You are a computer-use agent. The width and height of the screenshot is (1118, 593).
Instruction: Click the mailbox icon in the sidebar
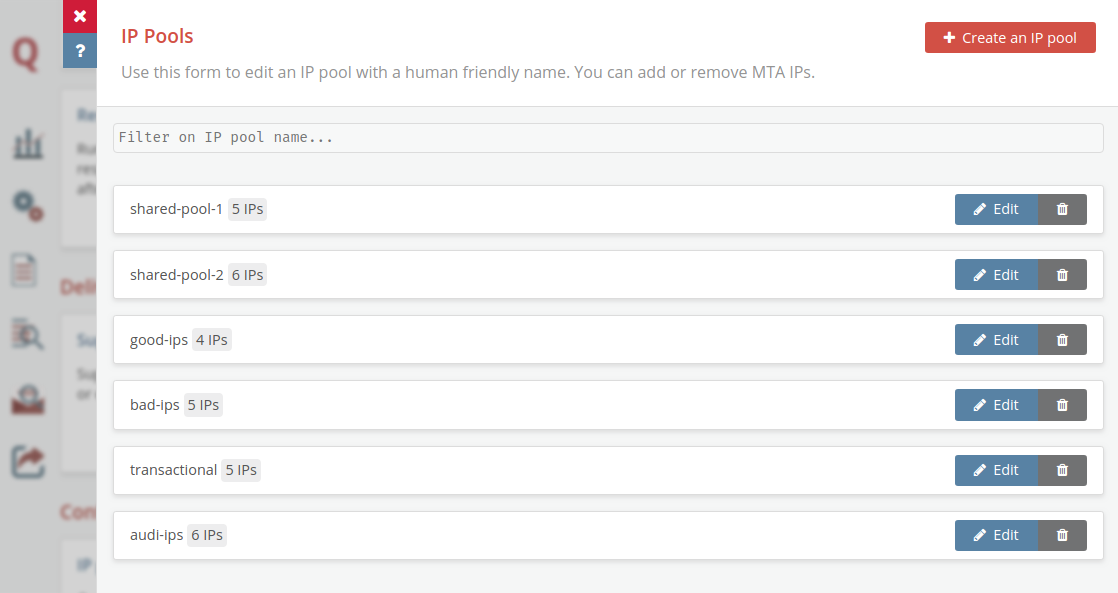(27, 398)
